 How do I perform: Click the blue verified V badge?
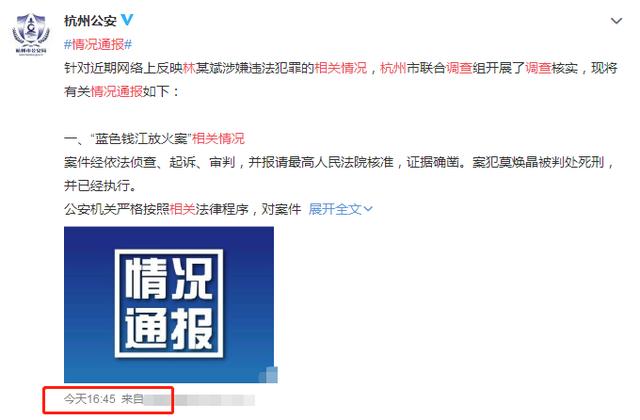127,20
